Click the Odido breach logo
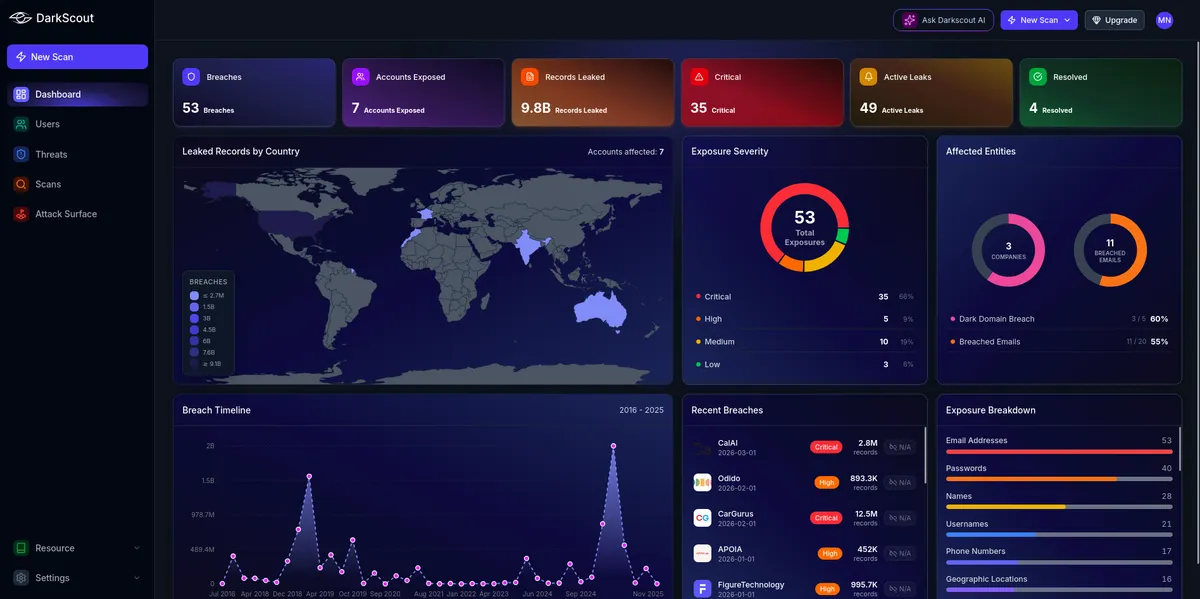Image resolution: width=1200 pixels, height=599 pixels. pyautogui.click(x=702, y=482)
